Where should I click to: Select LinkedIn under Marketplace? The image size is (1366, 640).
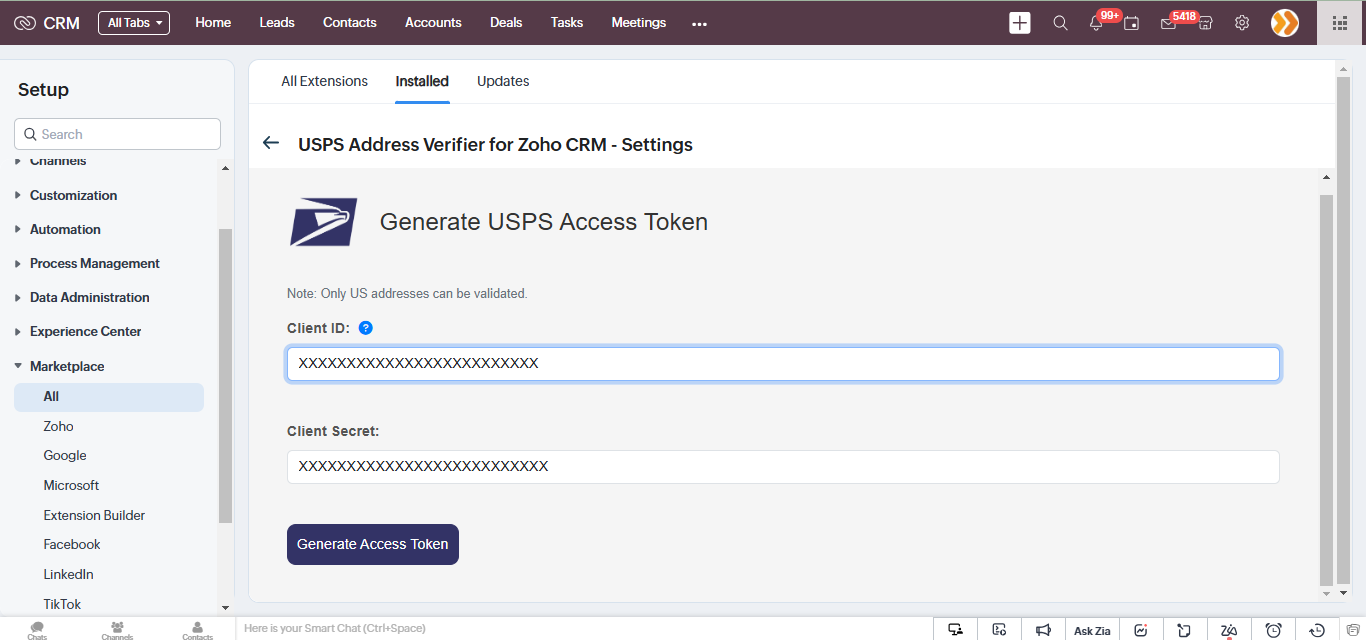tap(68, 574)
